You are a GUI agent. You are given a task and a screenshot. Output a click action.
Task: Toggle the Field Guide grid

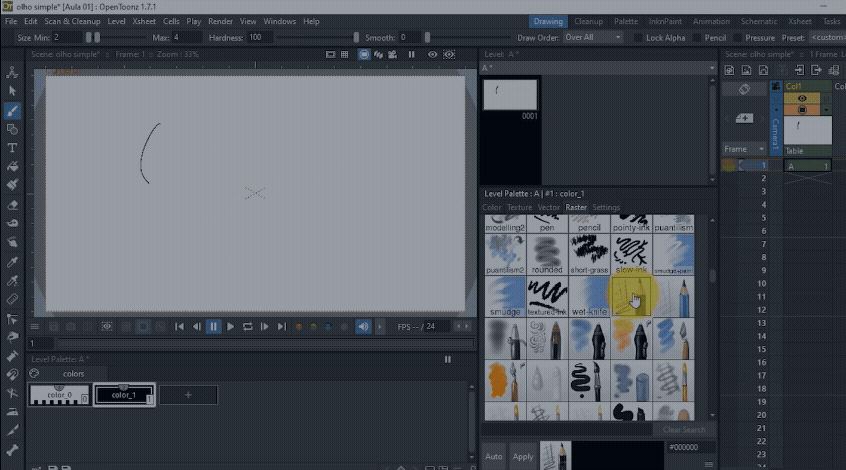344,55
